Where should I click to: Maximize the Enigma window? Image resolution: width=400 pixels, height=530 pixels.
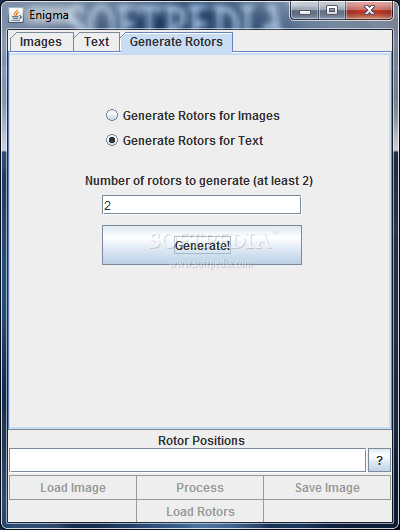tap(331, 11)
